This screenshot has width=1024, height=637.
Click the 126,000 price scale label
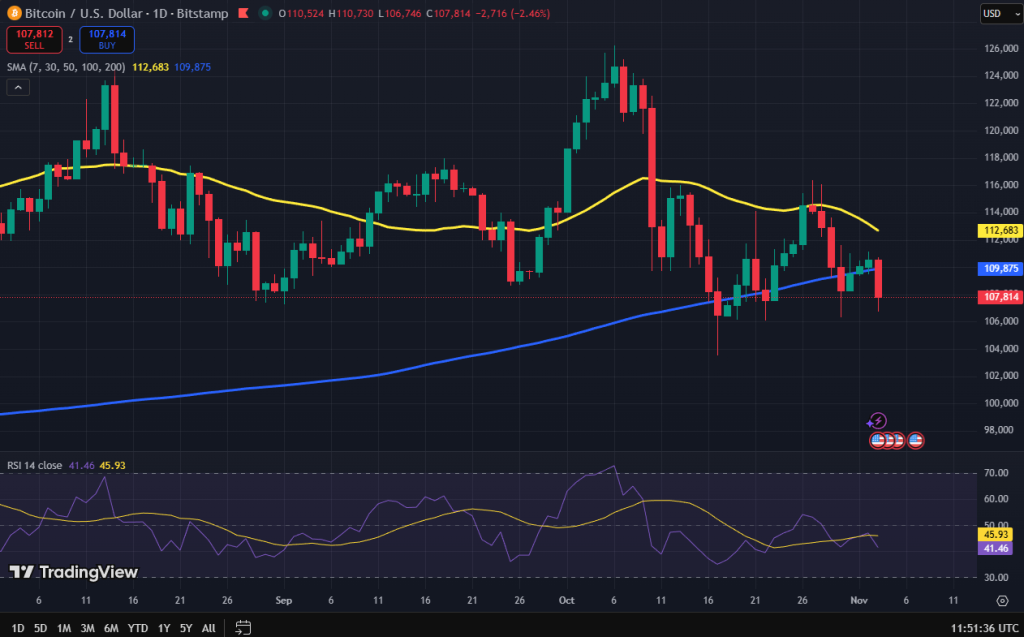1001,48
